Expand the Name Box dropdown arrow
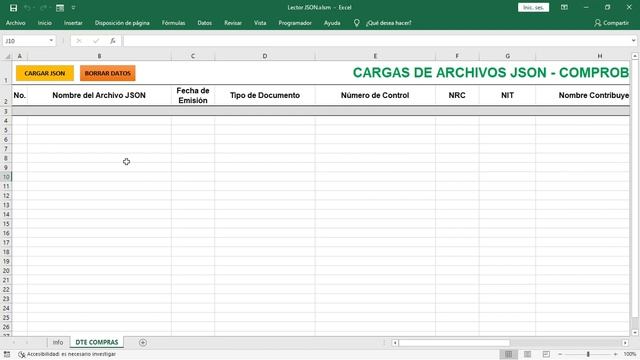 (51, 41)
